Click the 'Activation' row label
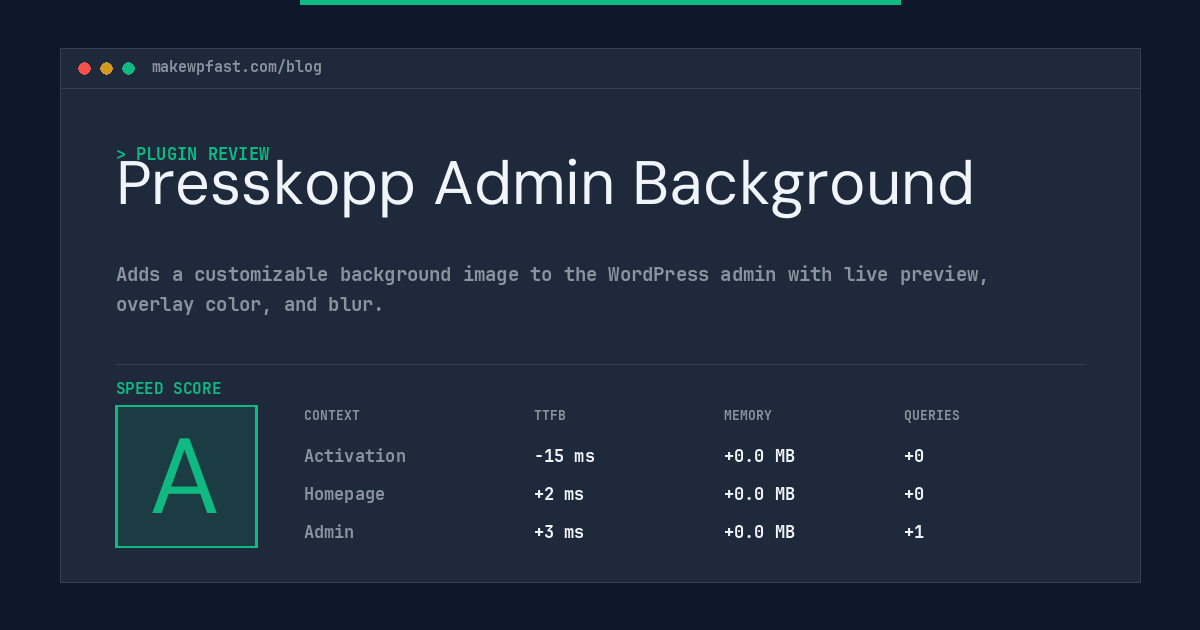Screen dimensions: 1200x630 (x=355, y=456)
